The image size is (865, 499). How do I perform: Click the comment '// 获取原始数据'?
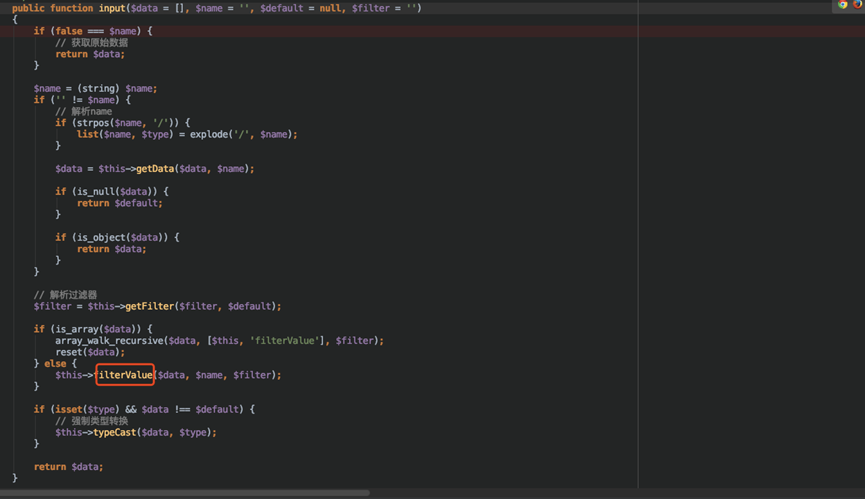[x=92, y=42]
